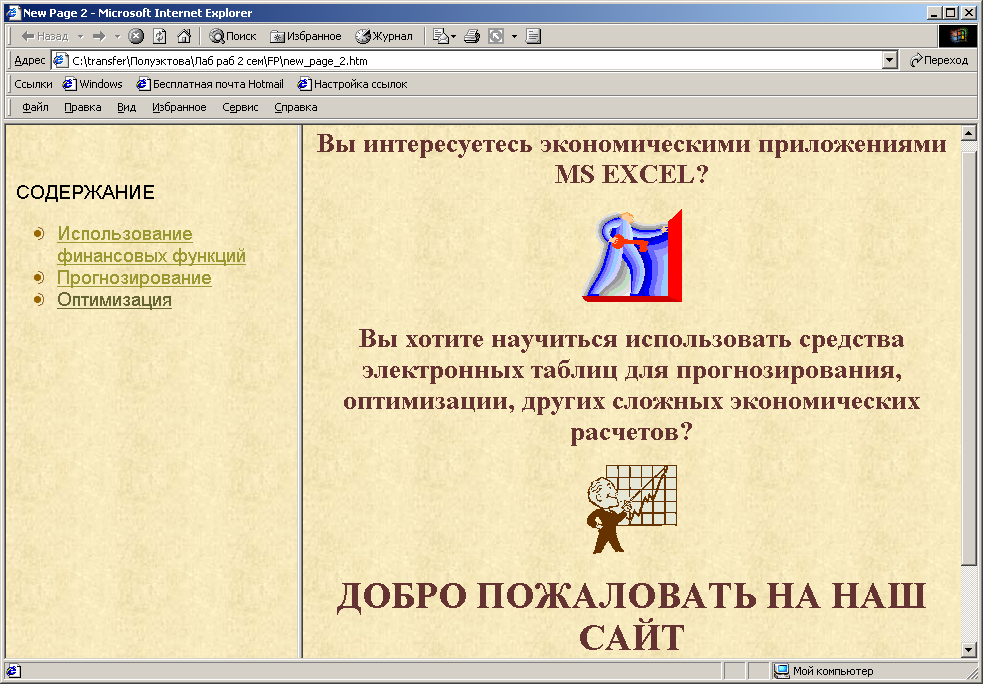
Task: Click the Discuss toolbar icon
Action: 534,36
